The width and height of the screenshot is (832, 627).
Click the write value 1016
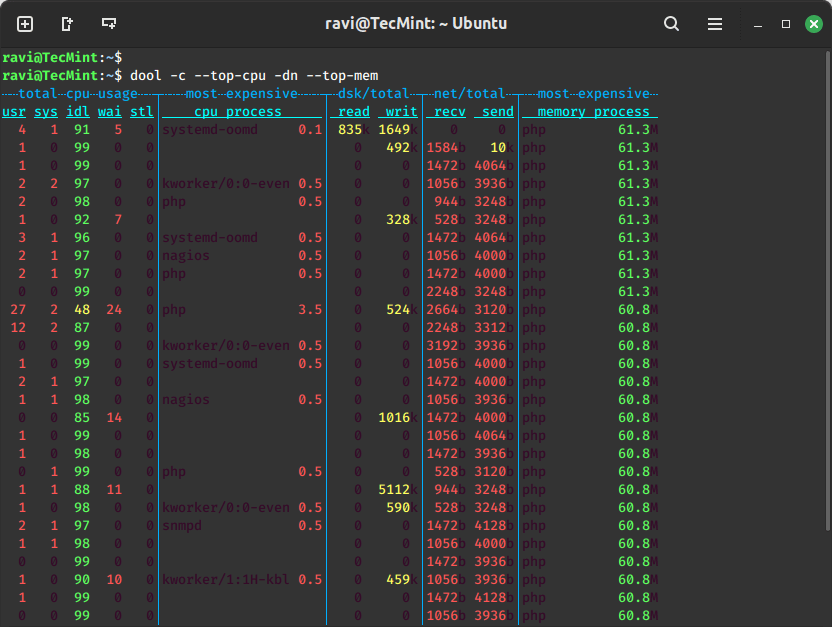point(394,417)
